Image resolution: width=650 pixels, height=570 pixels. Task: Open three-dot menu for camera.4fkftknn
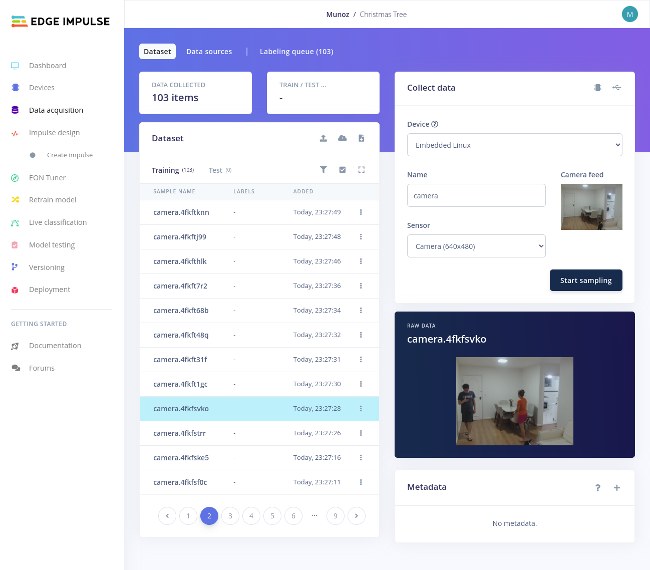[x=361, y=212]
